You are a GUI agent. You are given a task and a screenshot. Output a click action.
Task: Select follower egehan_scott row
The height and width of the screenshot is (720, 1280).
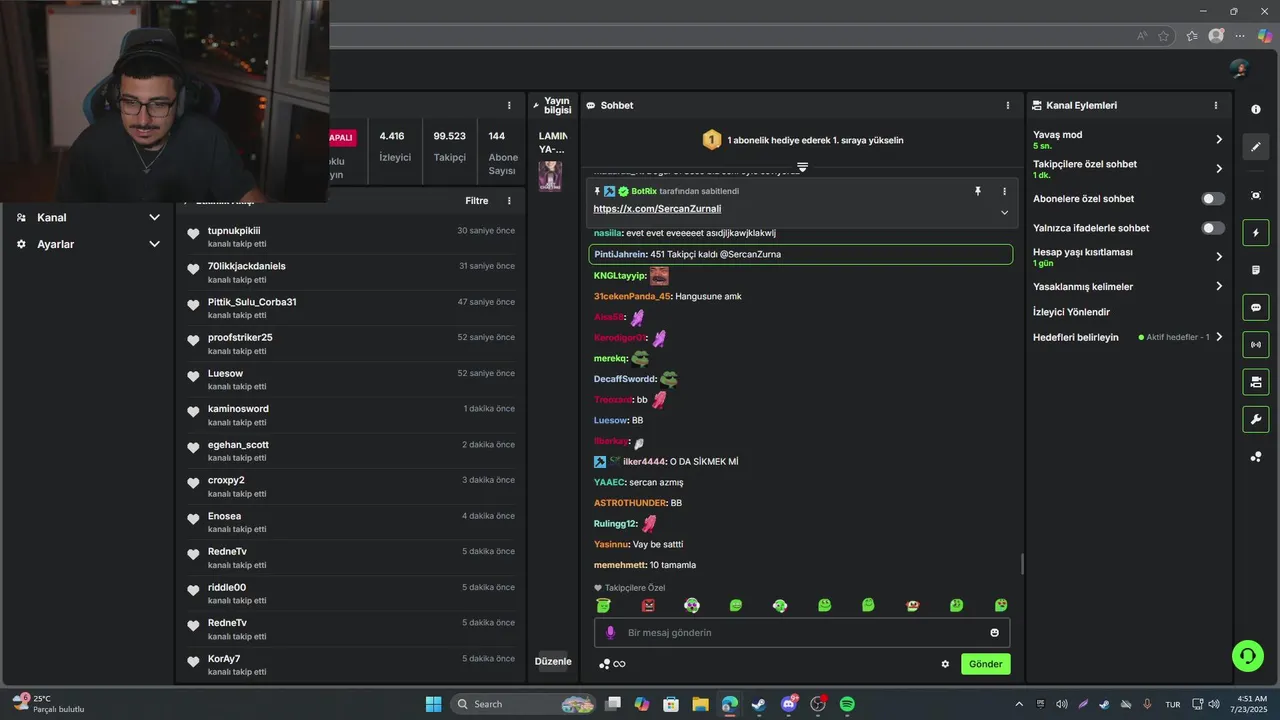[351, 451]
